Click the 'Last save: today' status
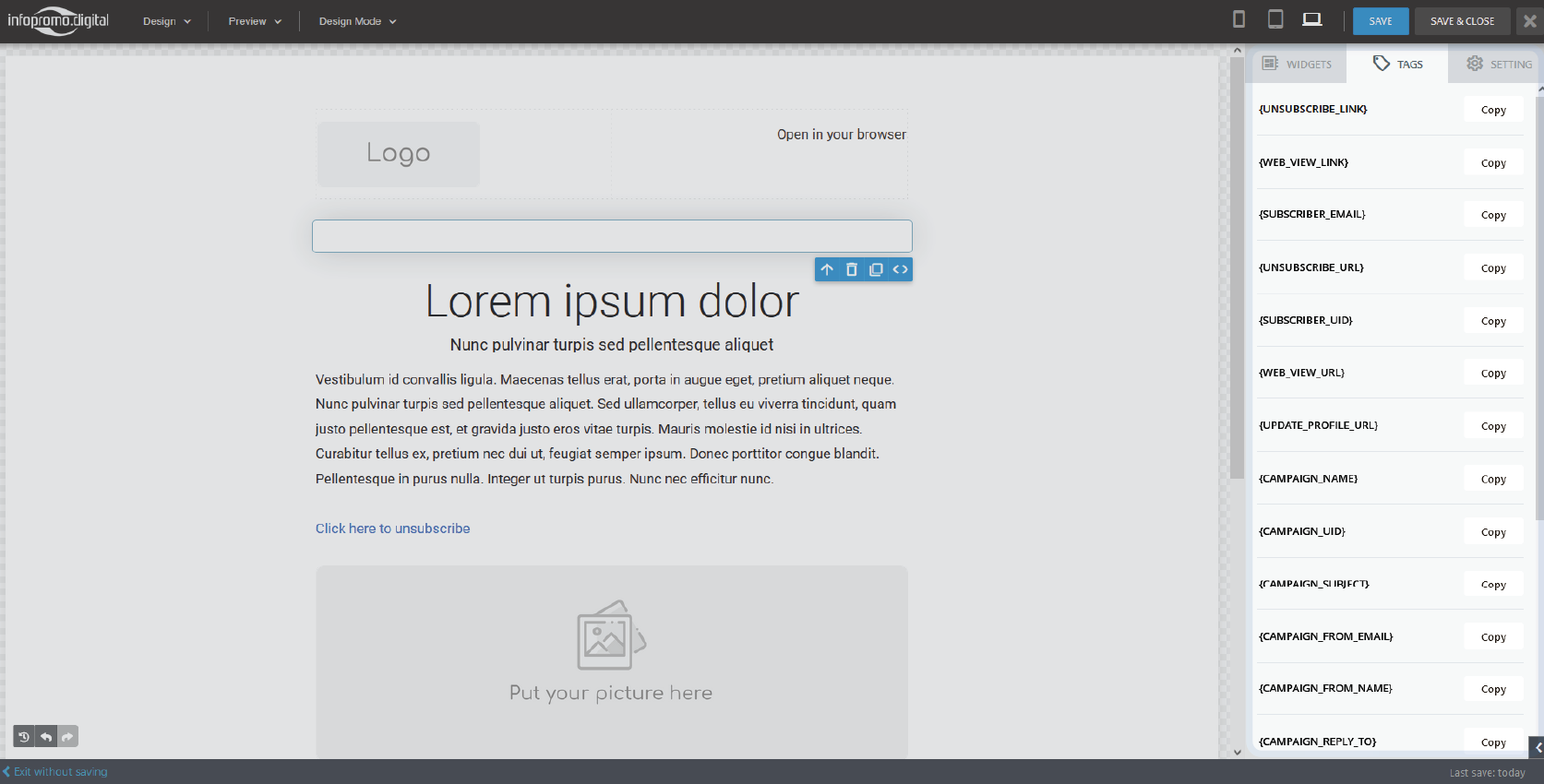Viewport: 1544px width, 784px height. 1487,773
